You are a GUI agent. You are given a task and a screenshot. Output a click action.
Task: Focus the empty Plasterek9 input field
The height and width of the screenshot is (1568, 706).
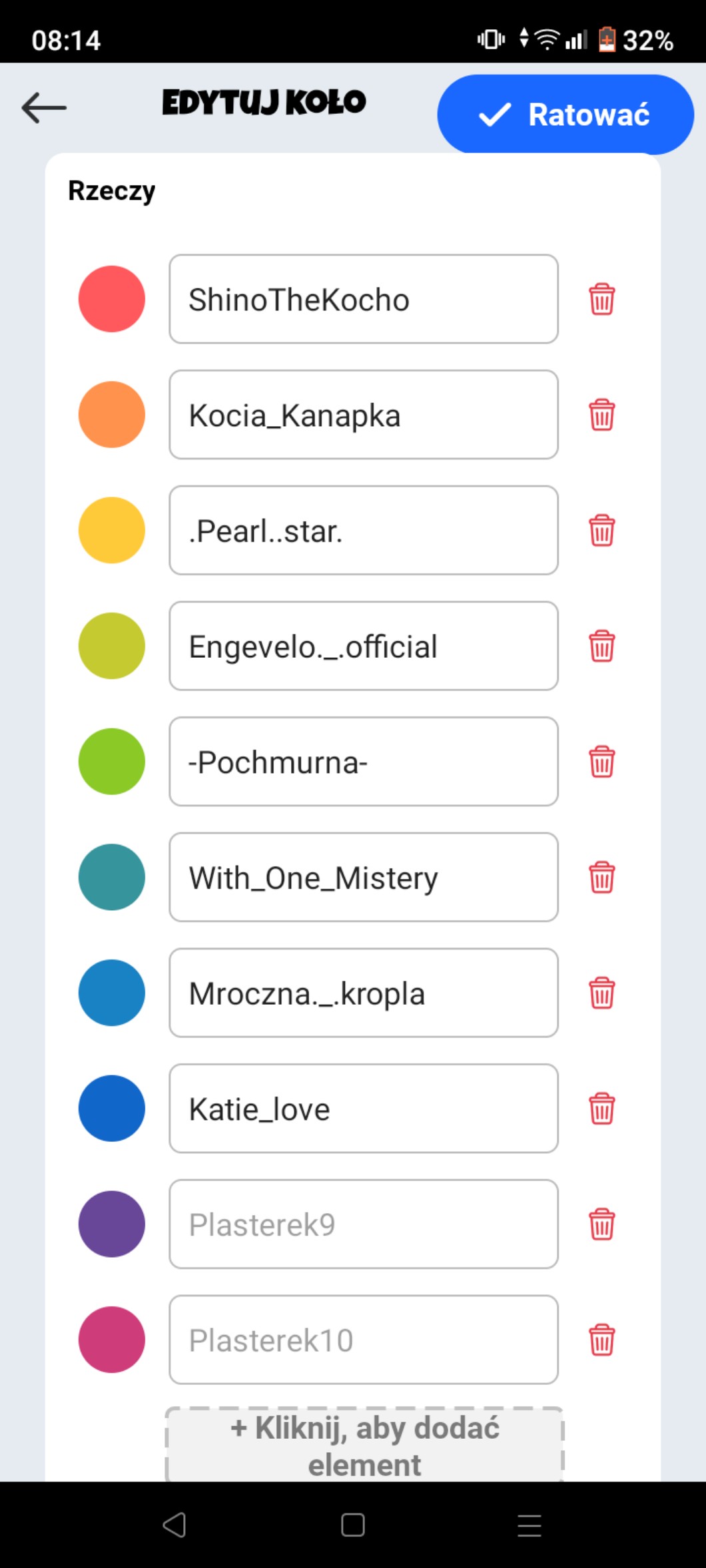364,1224
